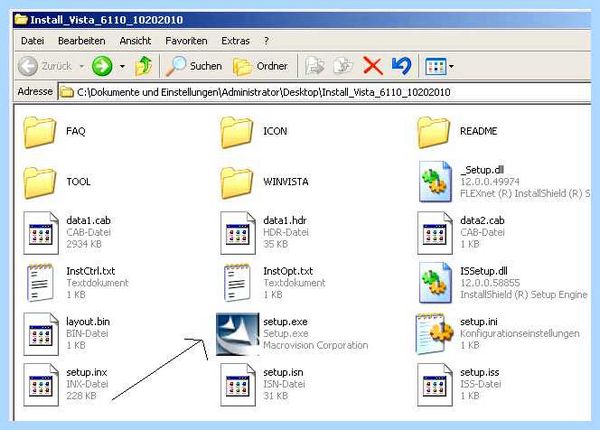Open the Views dropdown arrow
This screenshot has height=430, width=600.
452,67
